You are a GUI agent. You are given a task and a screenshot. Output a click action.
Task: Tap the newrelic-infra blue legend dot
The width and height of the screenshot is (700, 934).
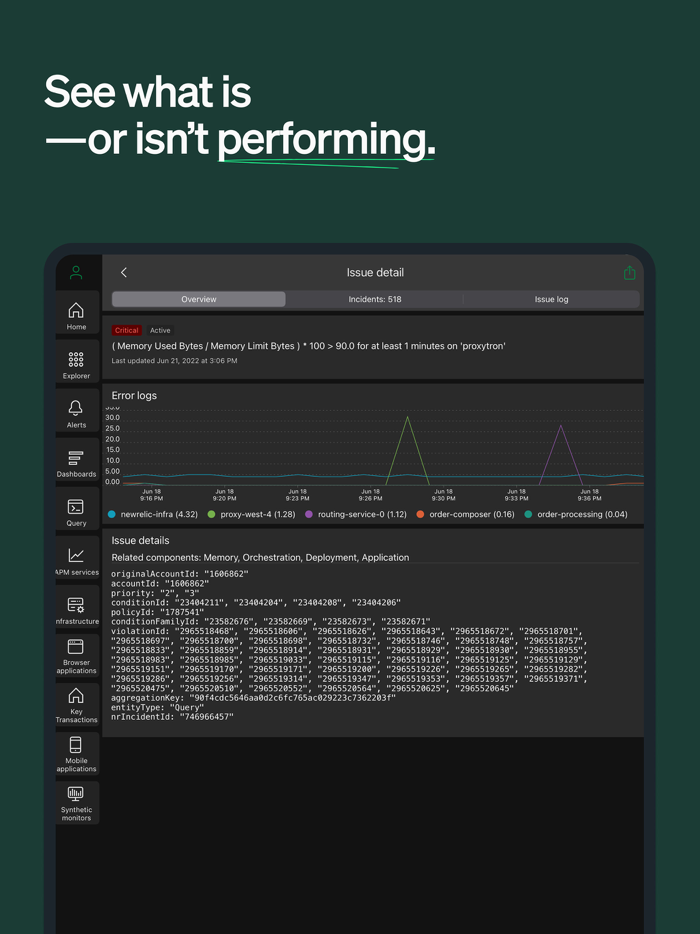click(x=112, y=514)
